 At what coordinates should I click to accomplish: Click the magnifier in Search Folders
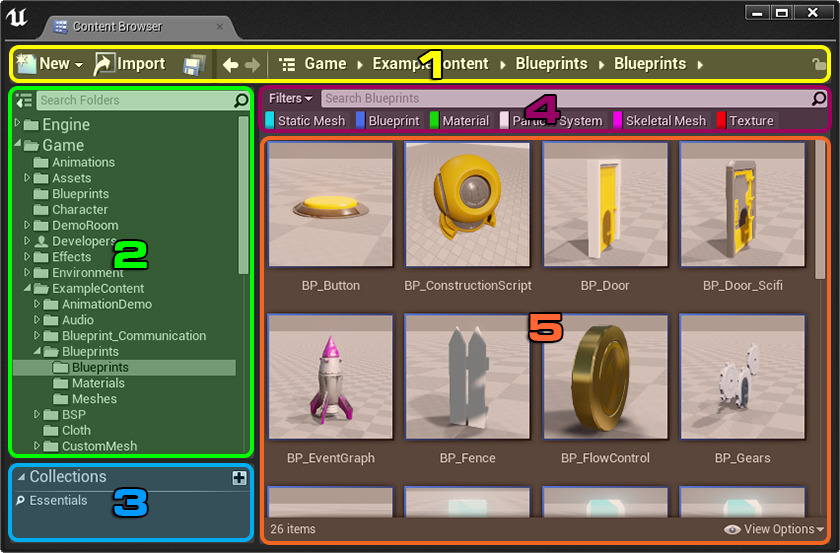[242, 100]
